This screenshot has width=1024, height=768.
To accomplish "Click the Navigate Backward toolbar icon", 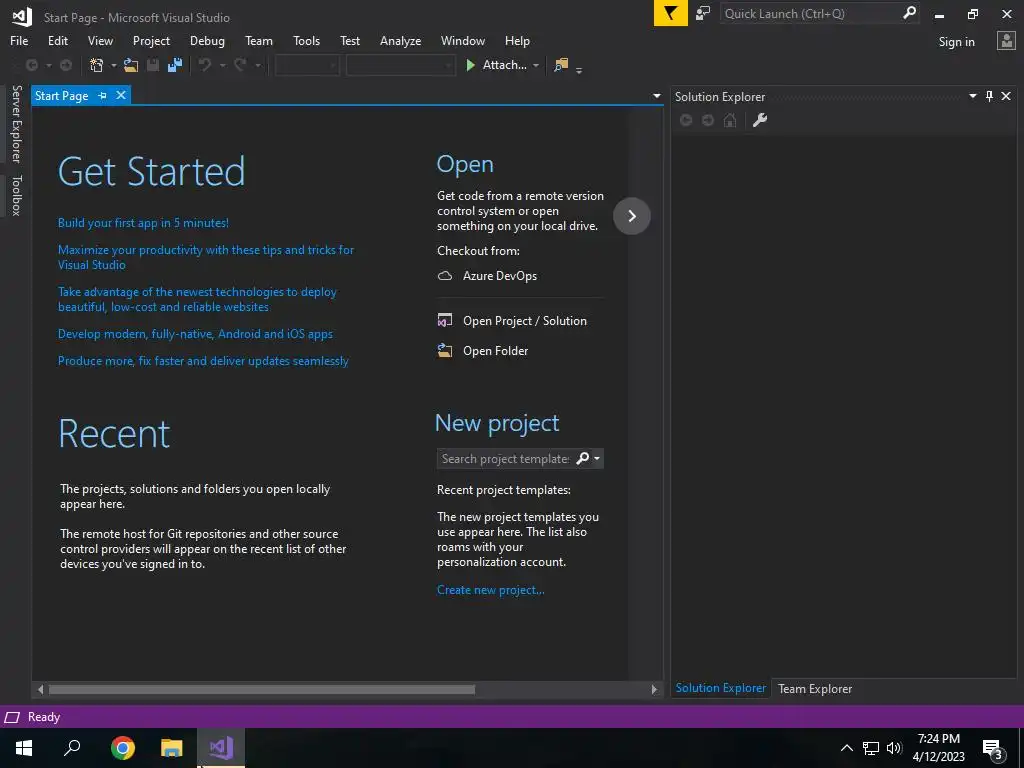I will click(31, 65).
